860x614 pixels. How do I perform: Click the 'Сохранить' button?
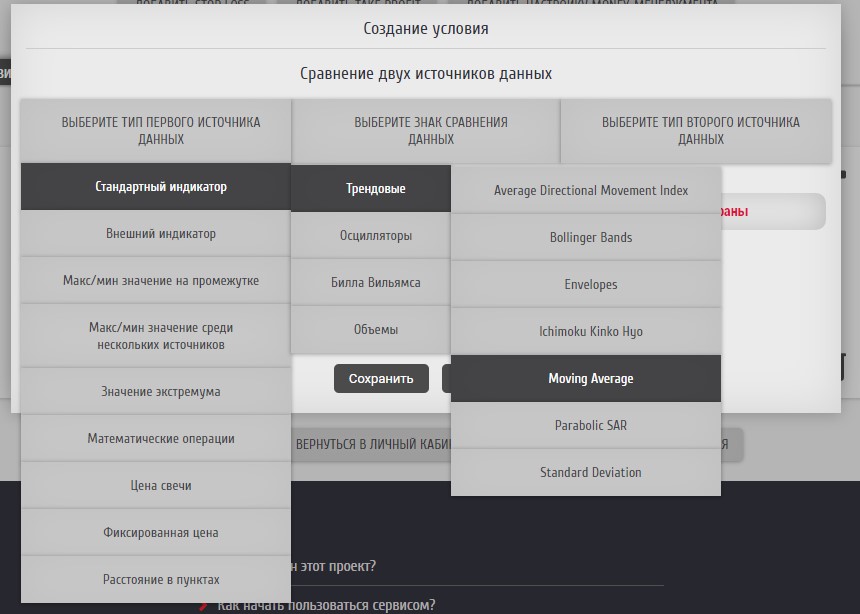381,379
